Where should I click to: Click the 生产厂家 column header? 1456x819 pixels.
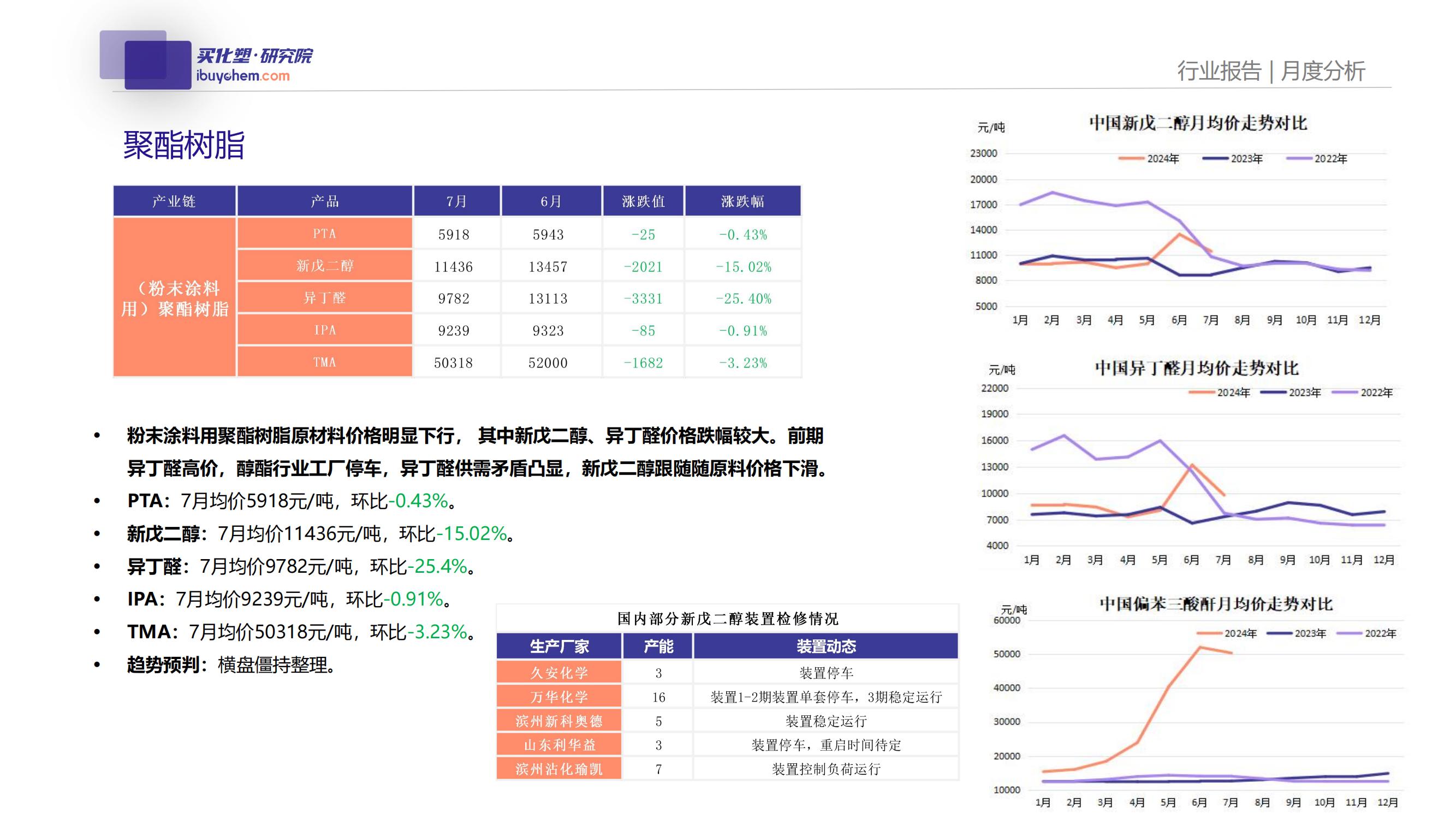[559, 646]
